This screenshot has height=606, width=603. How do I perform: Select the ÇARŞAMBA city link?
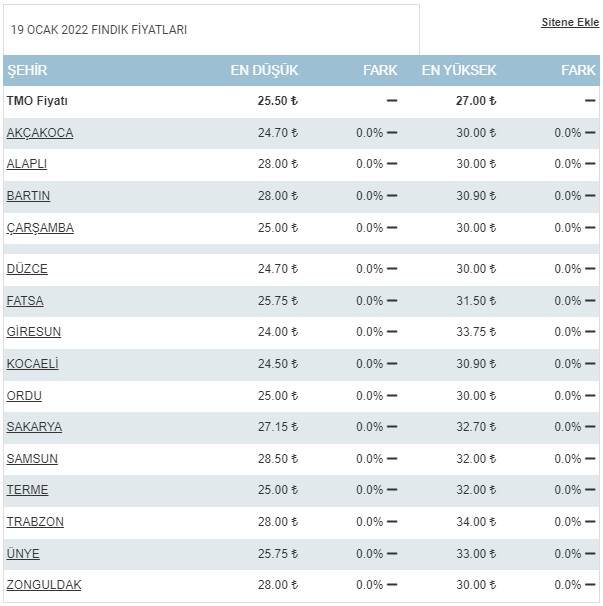40,228
